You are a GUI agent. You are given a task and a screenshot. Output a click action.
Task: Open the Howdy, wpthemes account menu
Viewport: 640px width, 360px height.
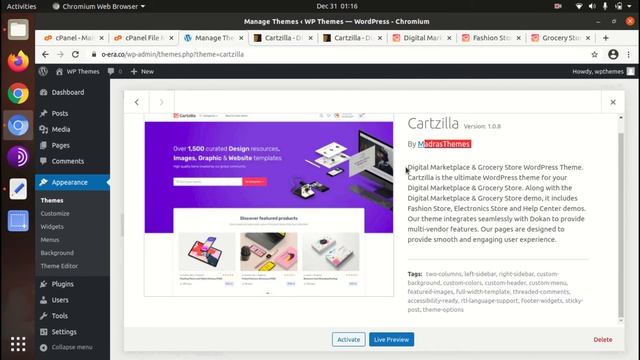[x=603, y=71]
